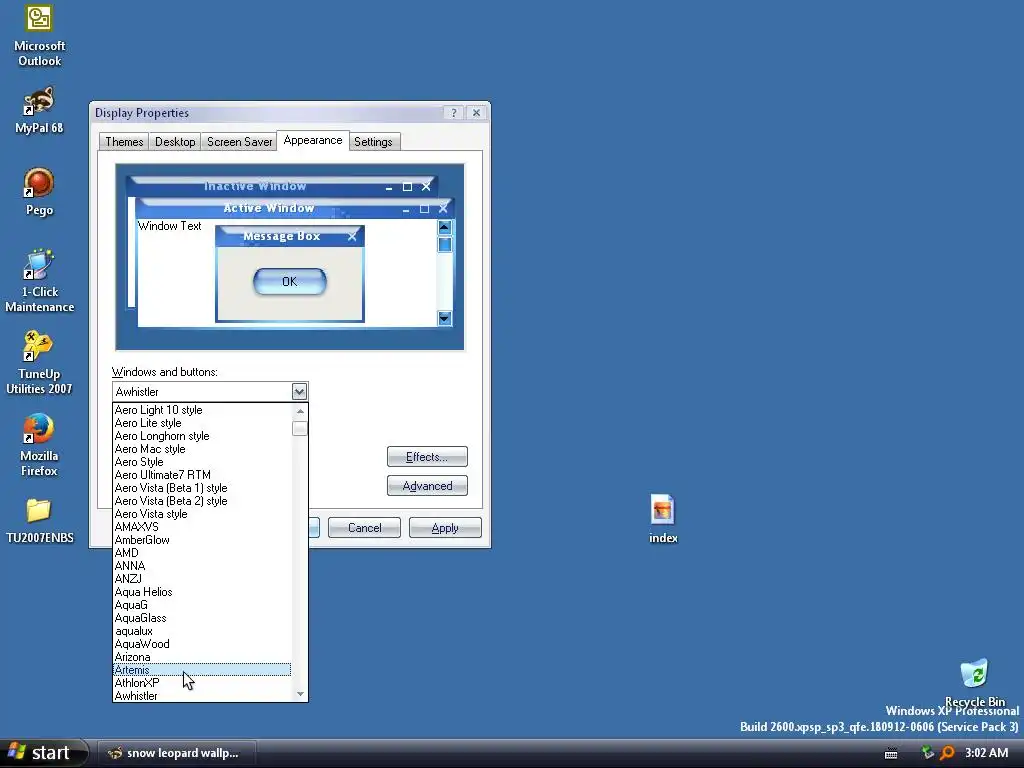Choose Aqua Helios style option
This screenshot has height=768, width=1024.
click(x=202, y=592)
